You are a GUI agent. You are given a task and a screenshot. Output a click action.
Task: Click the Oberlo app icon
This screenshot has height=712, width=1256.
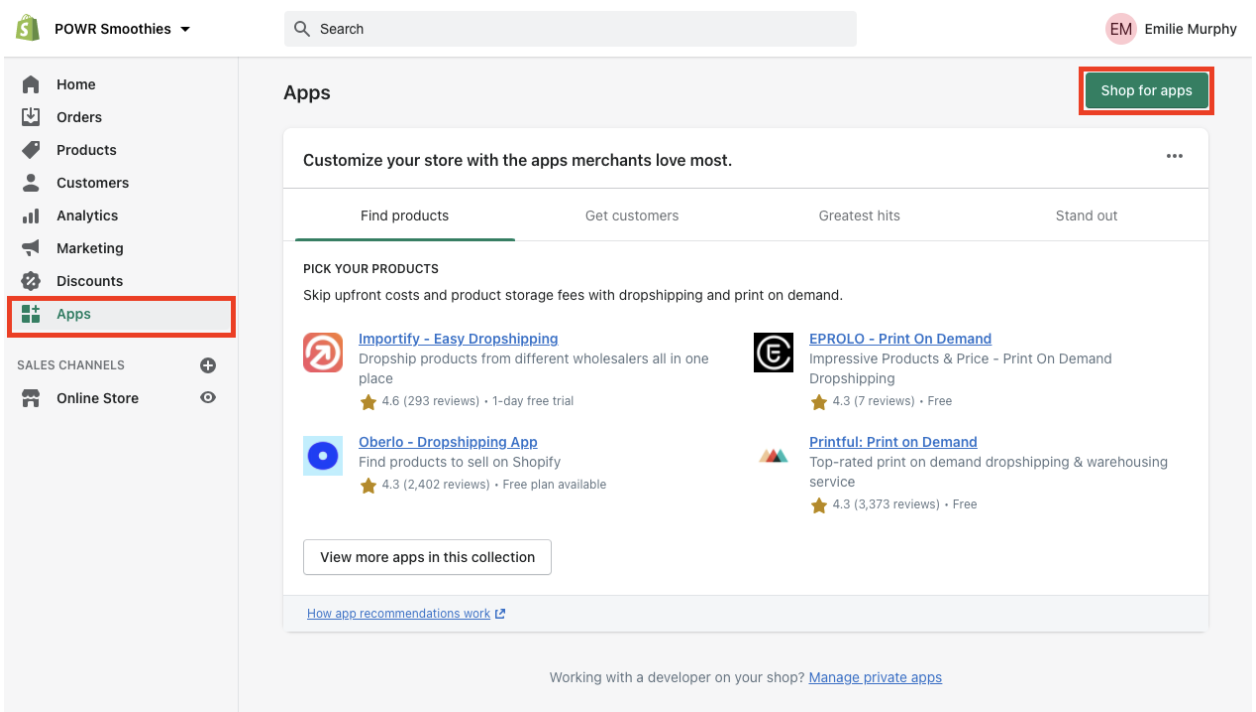(x=323, y=456)
